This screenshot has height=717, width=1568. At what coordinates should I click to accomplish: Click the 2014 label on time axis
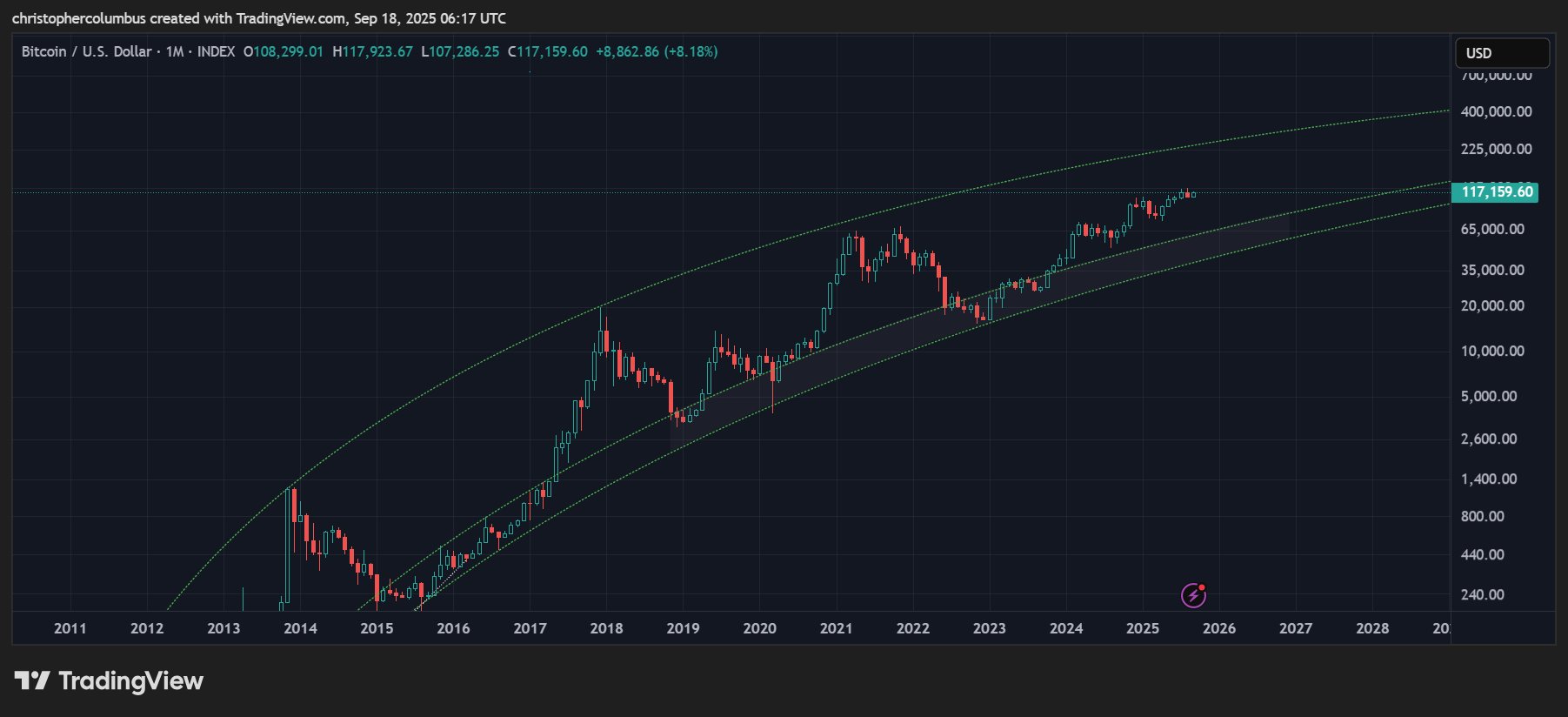pyautogui.click(x=300, y=628)
